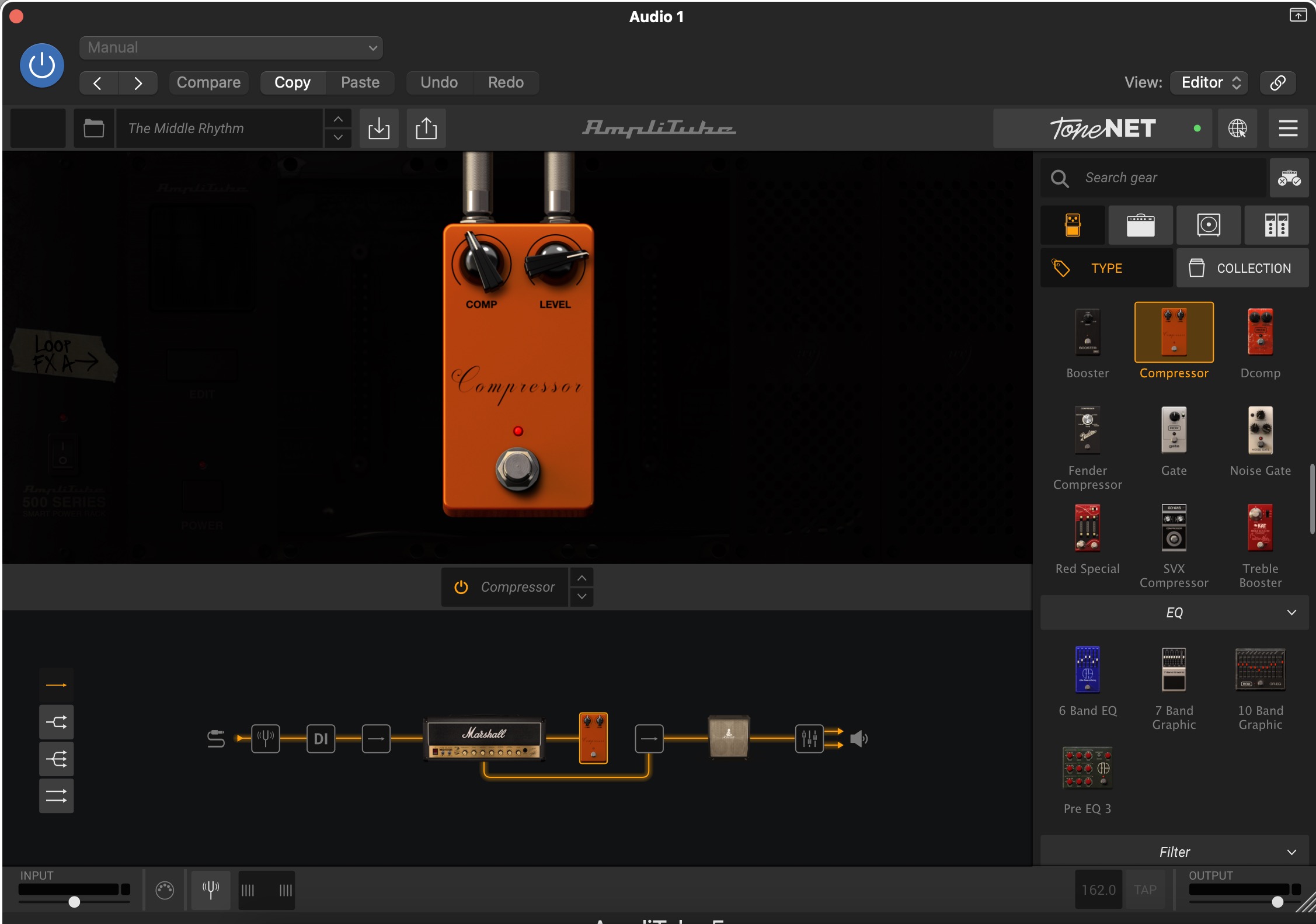Click the Copy button

[x=293, y=82]
